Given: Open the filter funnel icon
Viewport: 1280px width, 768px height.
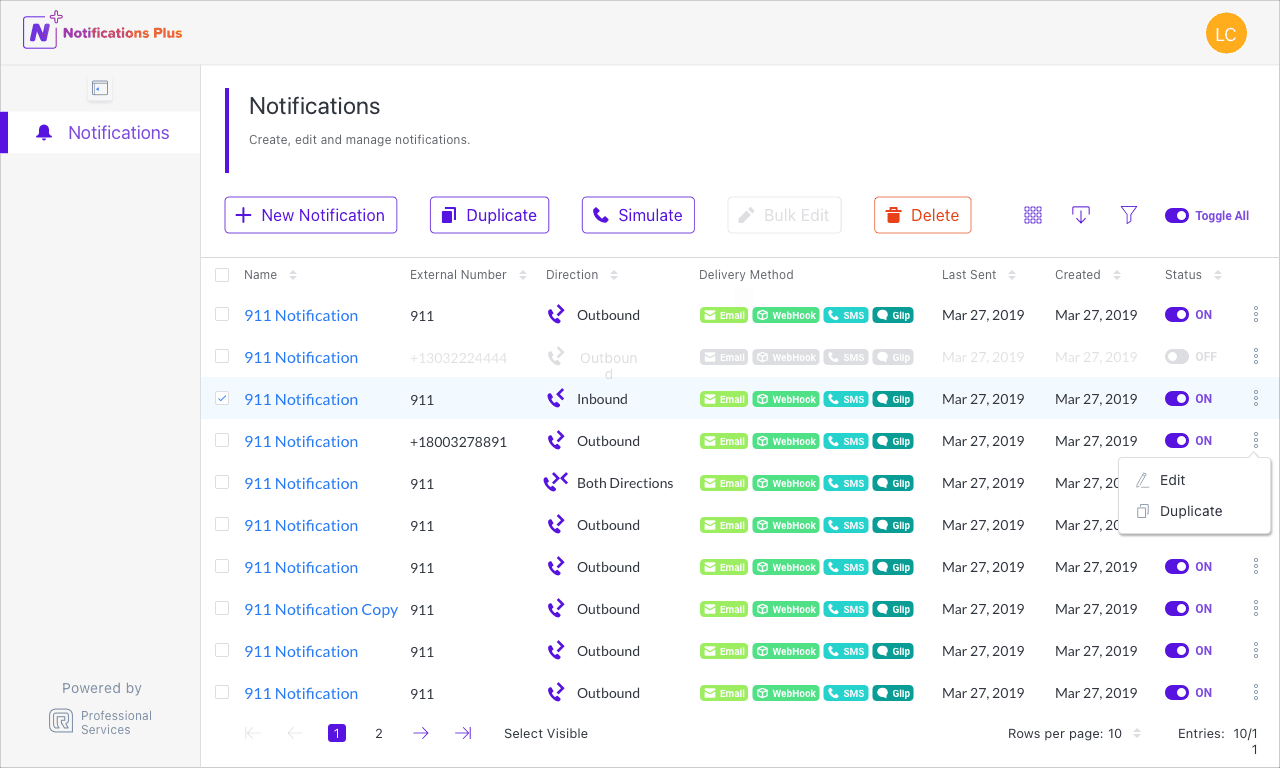Looking at the screenshot, I should (x=1129, y=215).
